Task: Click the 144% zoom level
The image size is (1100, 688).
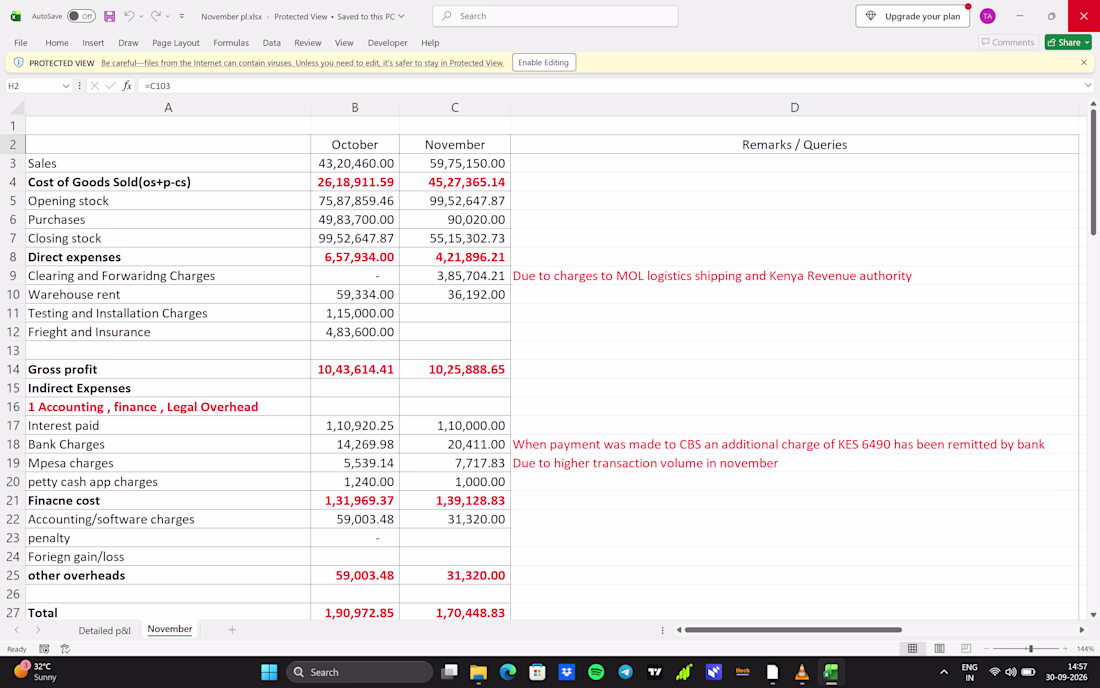Action: (x=1085, y=649)
